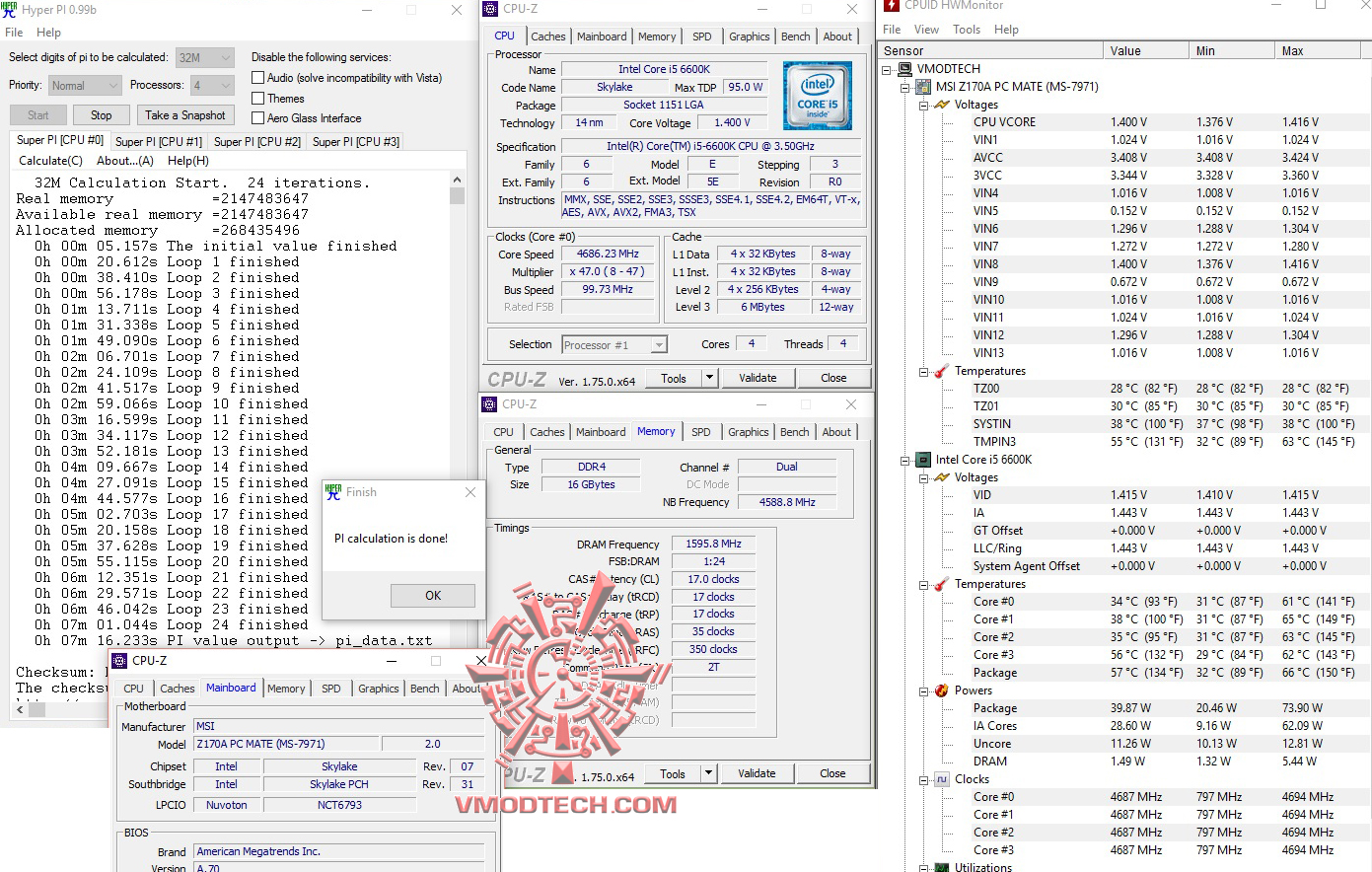This screenshot has width=1372, height=872.
Task: Switch to Super PI CPU #3 tab
Action: click(x=356, y=142)
